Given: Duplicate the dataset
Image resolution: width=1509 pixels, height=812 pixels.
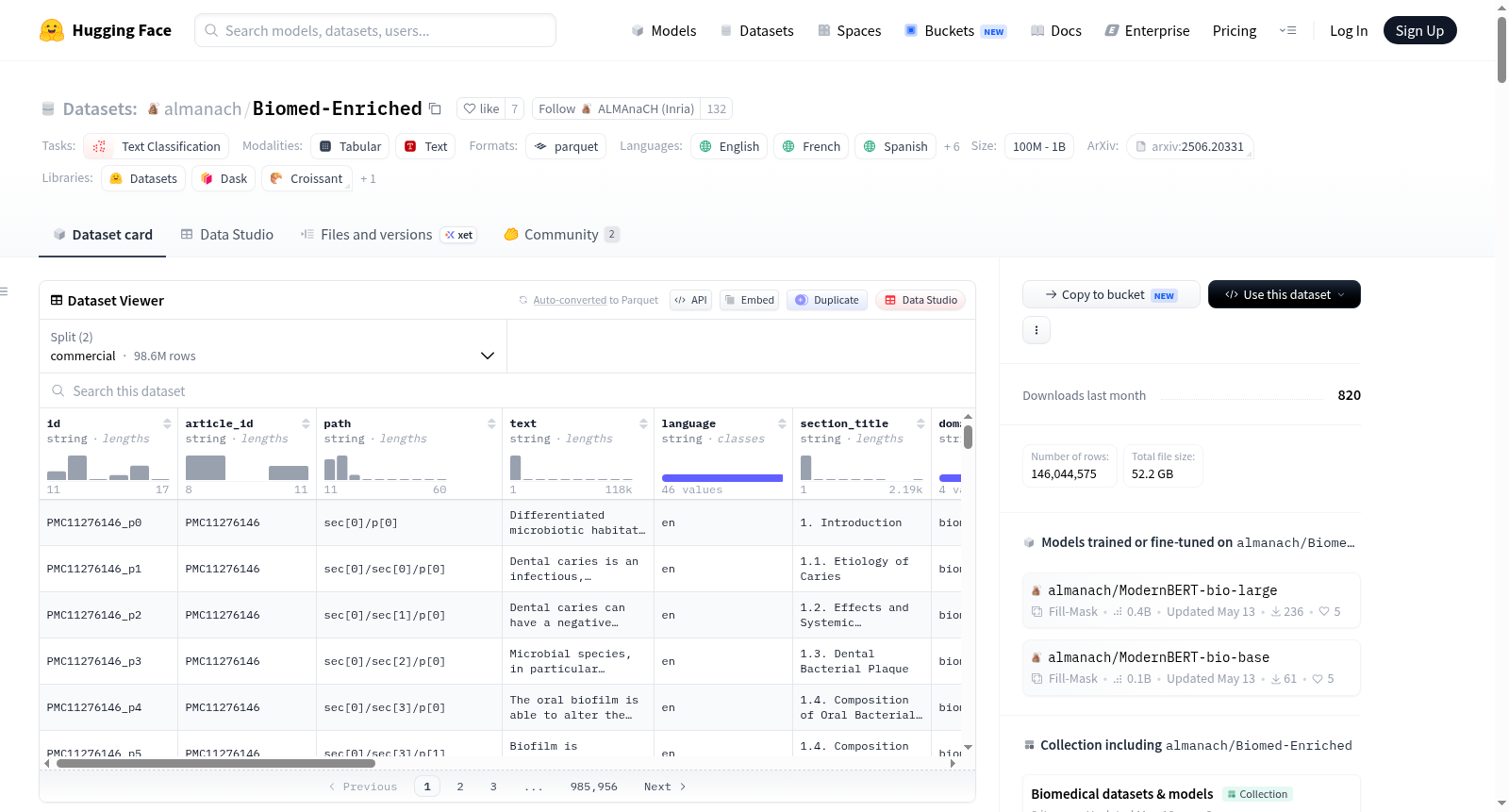Looking at the screenshot, I should point(826,300).
